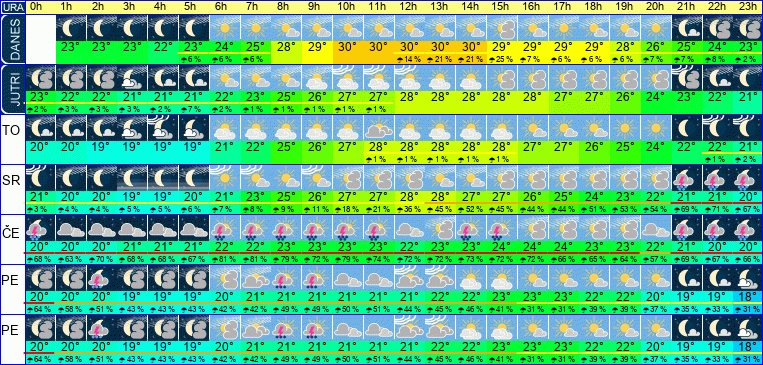Select the windy sun icon for JUTRI 10h

pos(347,78)
